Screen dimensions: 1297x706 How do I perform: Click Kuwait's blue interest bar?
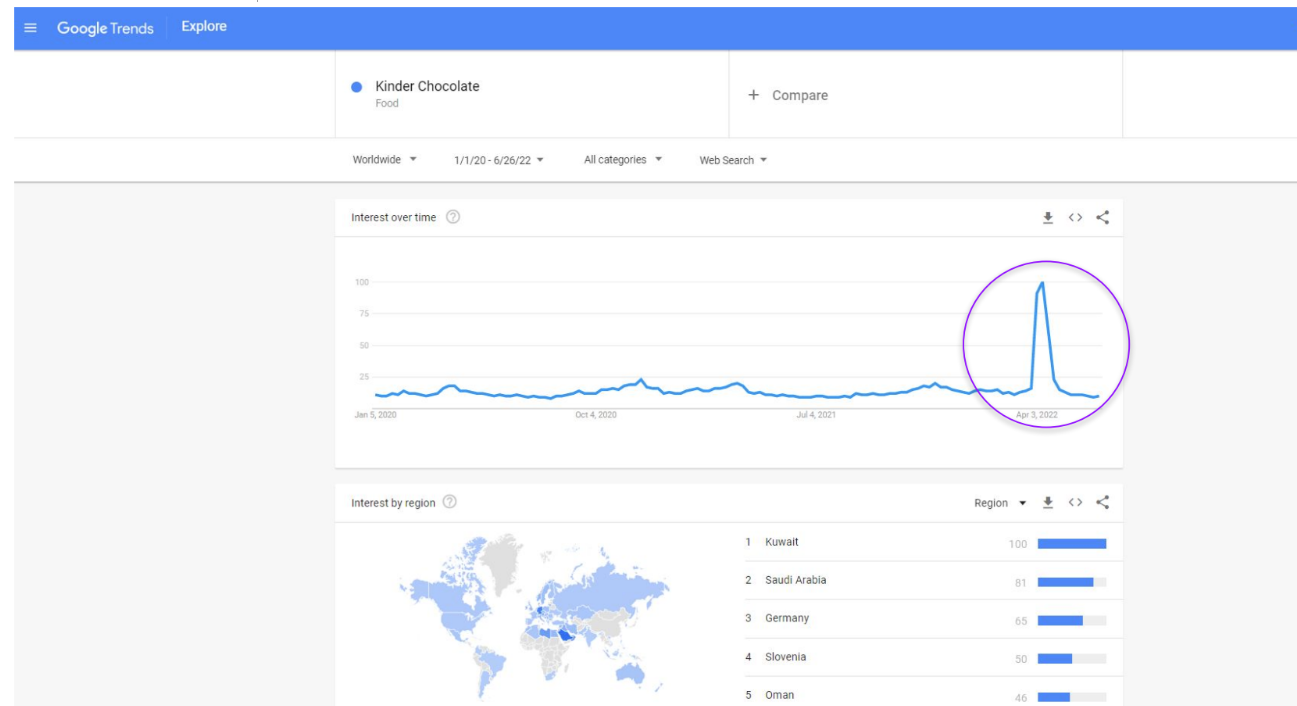(1072, 544)
